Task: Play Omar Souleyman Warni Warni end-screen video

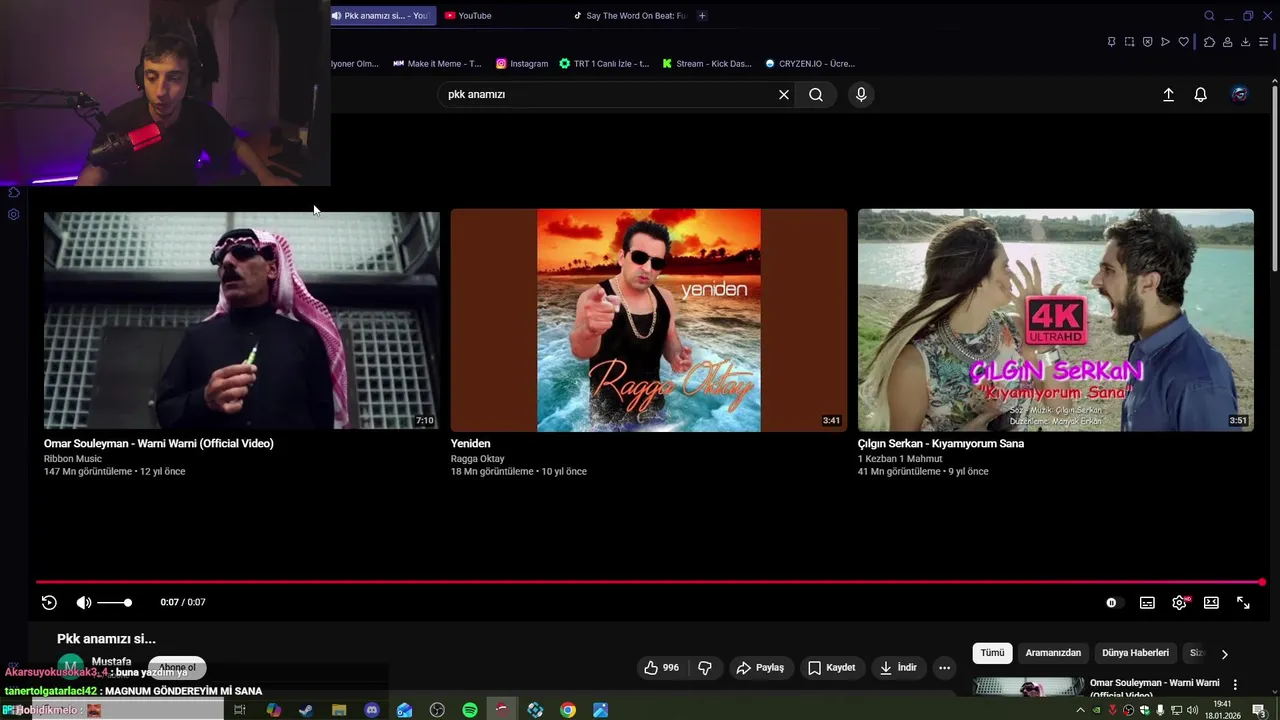Action: (241, 320)
